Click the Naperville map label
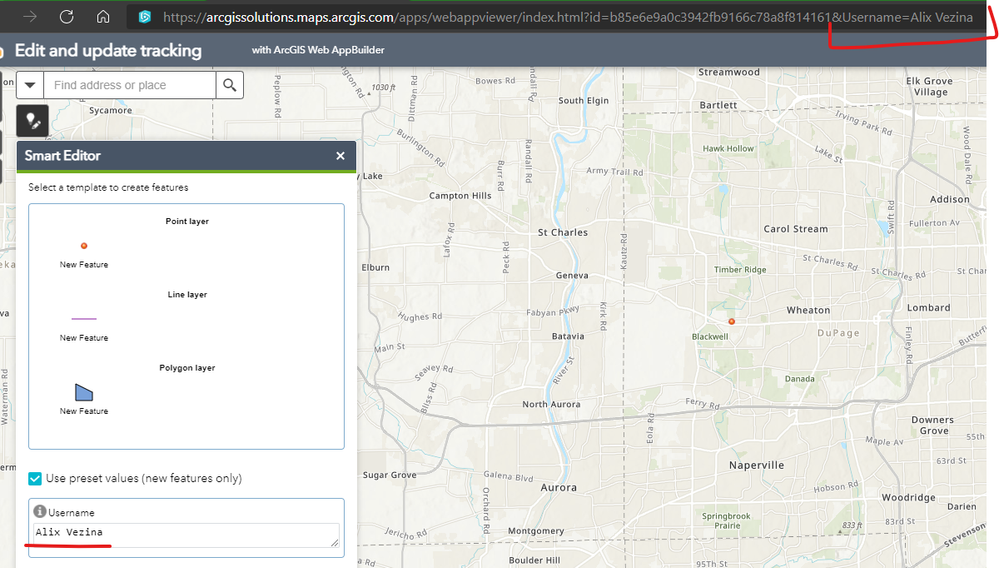Viewport: 999px width, 568px height. (x=757, y=465)
